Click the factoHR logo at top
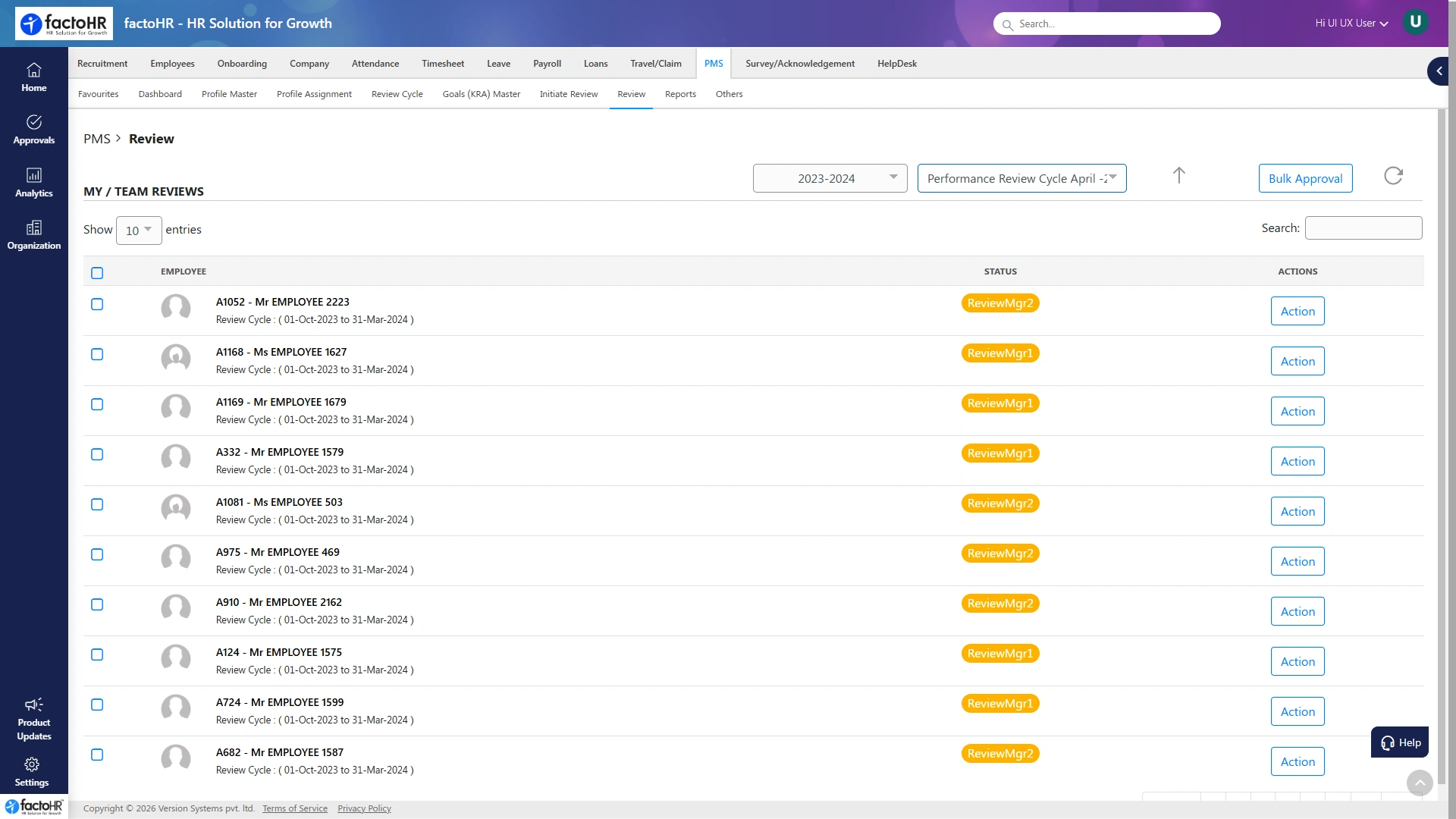The width and height of the screenshot is (1456, 819). (64, 24)
